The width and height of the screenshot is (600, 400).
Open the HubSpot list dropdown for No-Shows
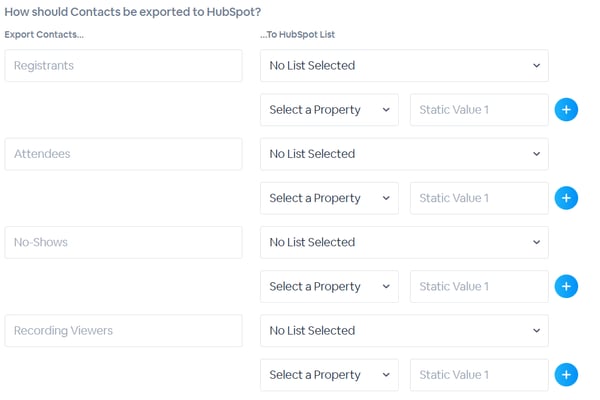click(x=404, y=242)
